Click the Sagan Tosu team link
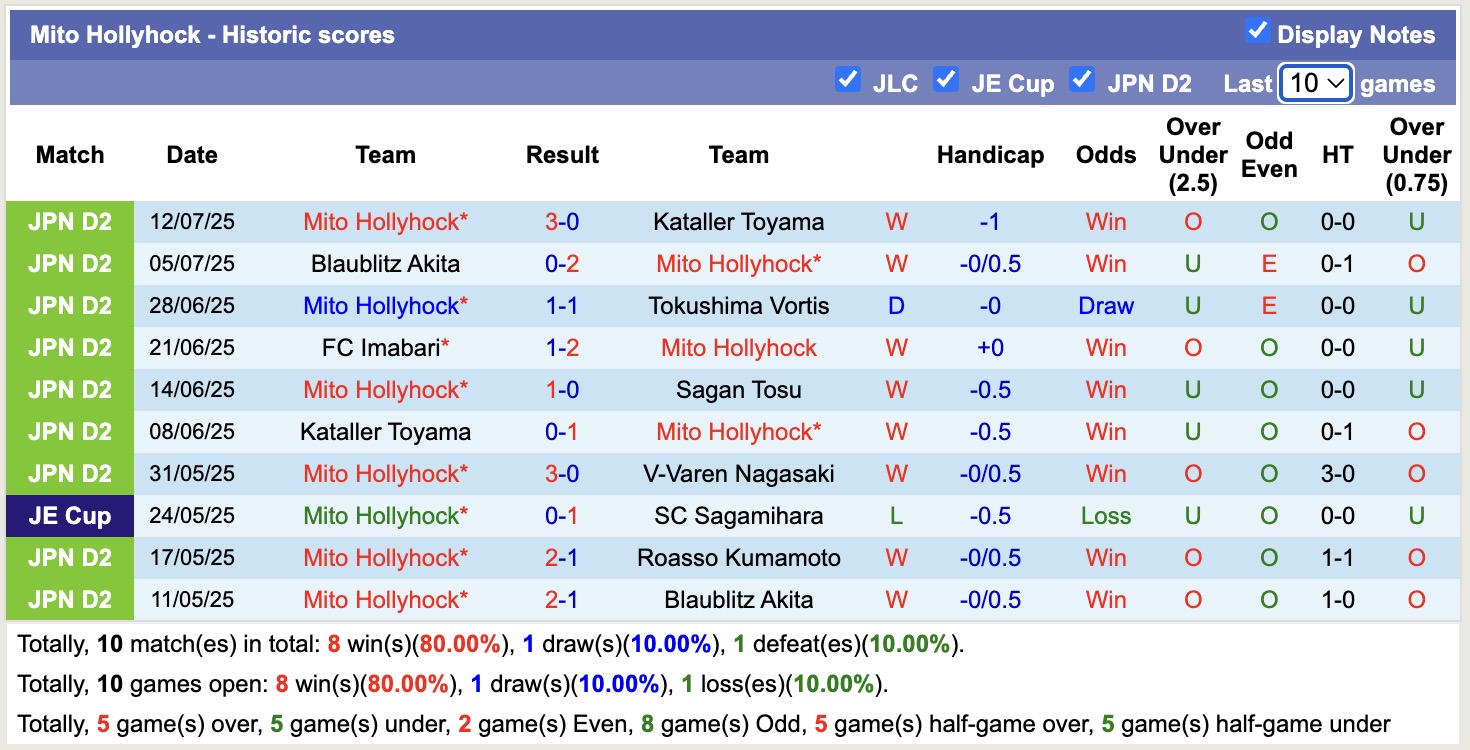The height and width of the screenshot is (750, 1470). [x=739, y=390]
